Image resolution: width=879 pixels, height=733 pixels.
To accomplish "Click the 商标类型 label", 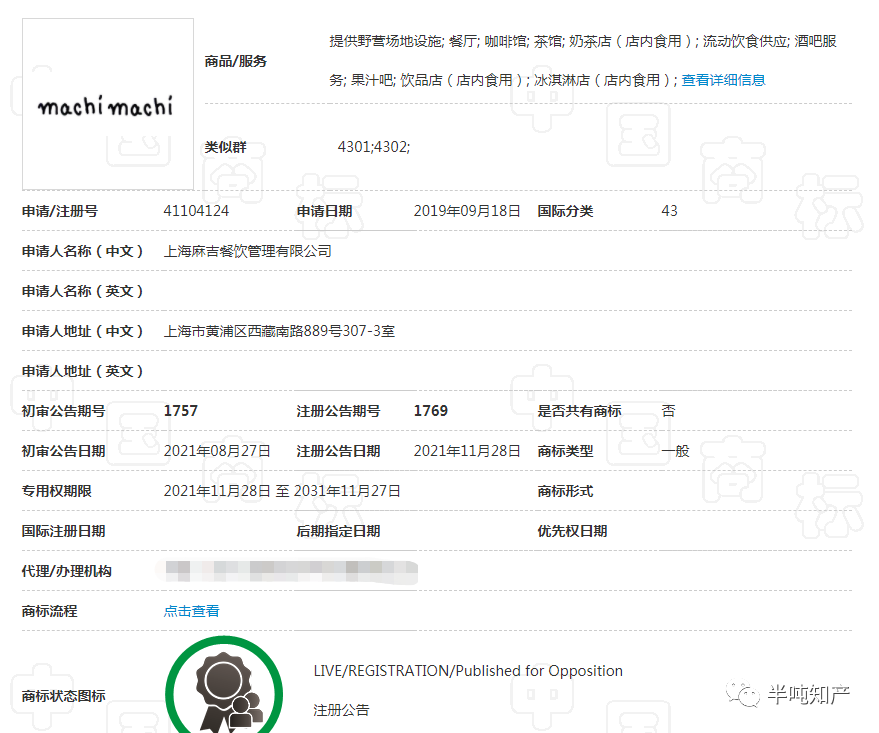I will [x=565, y=451].
